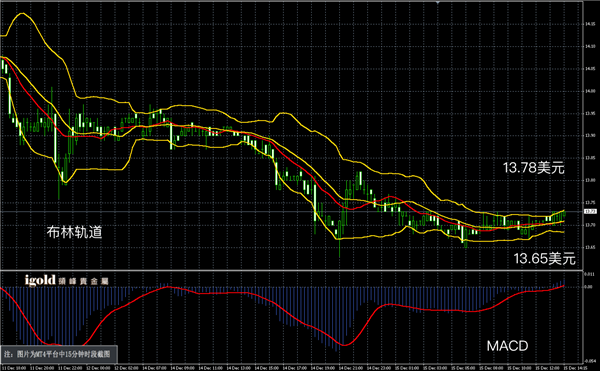The width and height of the screenshot is (600, 371).
Task: Click the 0.00 MACD zero level label
Action: pos(589,286)
